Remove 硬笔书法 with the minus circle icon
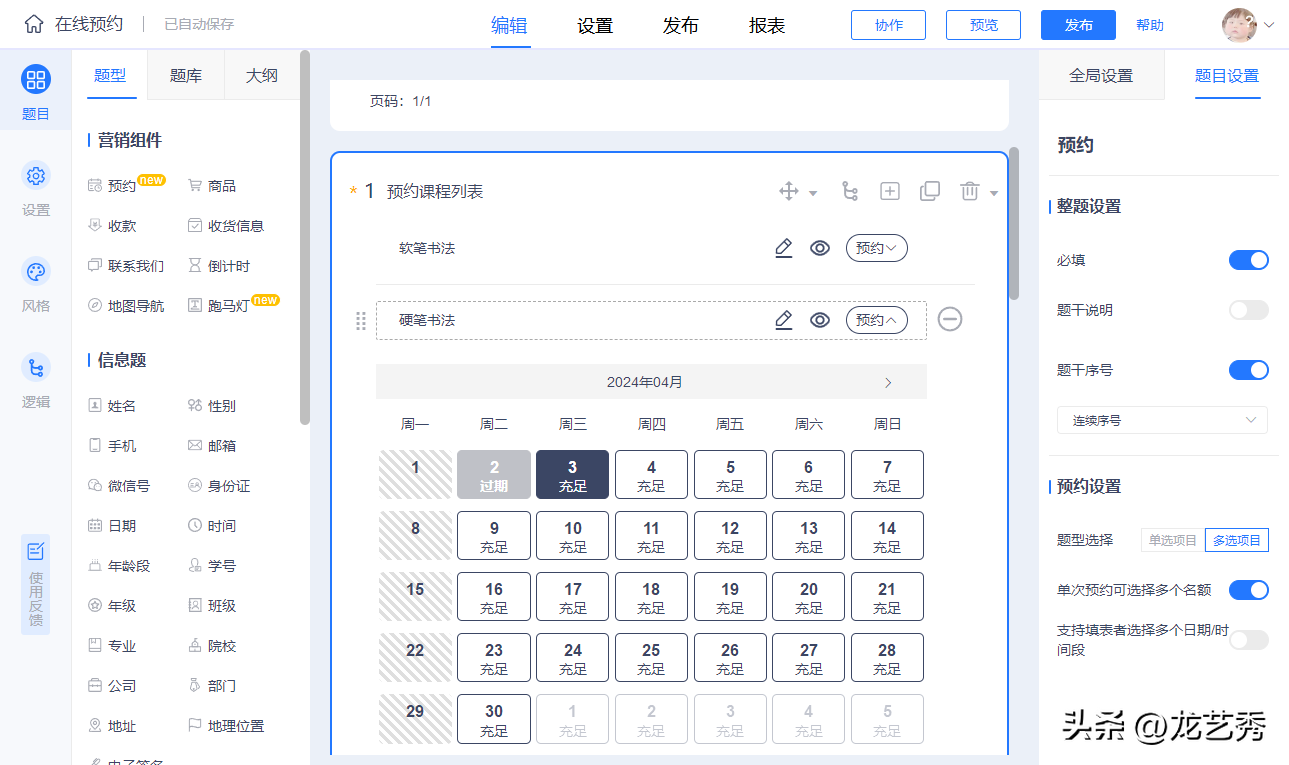The width and height of the screenshot is (1289, 765). tap(950, 320)
